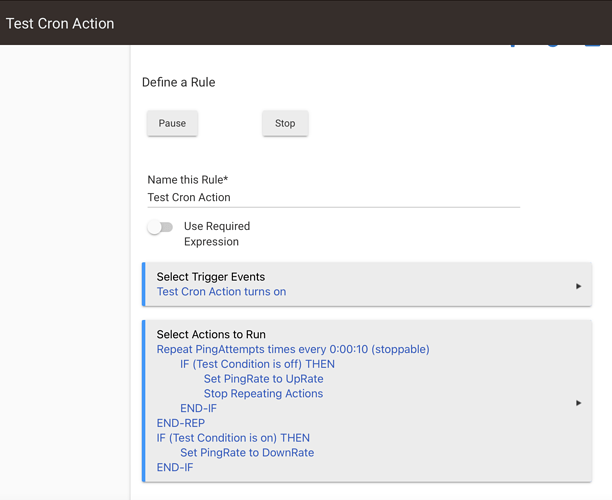The width and height of the screenshot is (612, 500).
Task: Expand Select Actions to Run using its arrow
Action: tap(578, 403)
